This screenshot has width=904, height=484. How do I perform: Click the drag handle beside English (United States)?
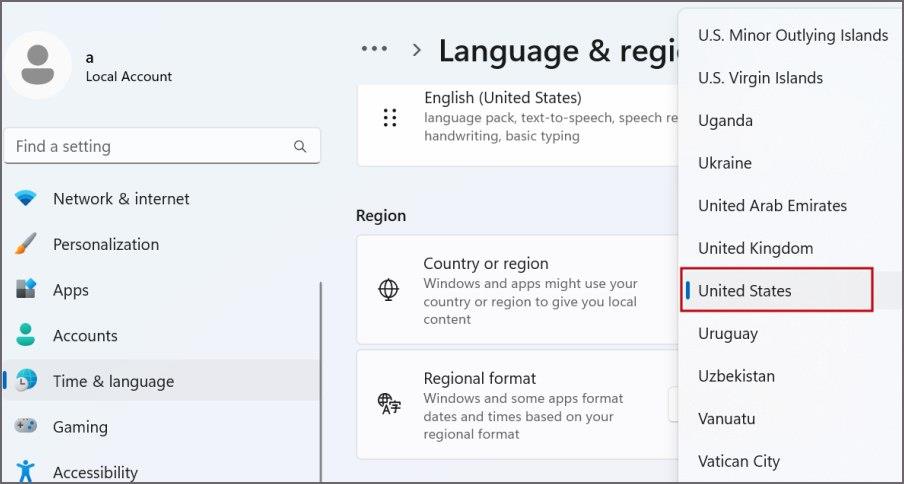coord(390,118)
